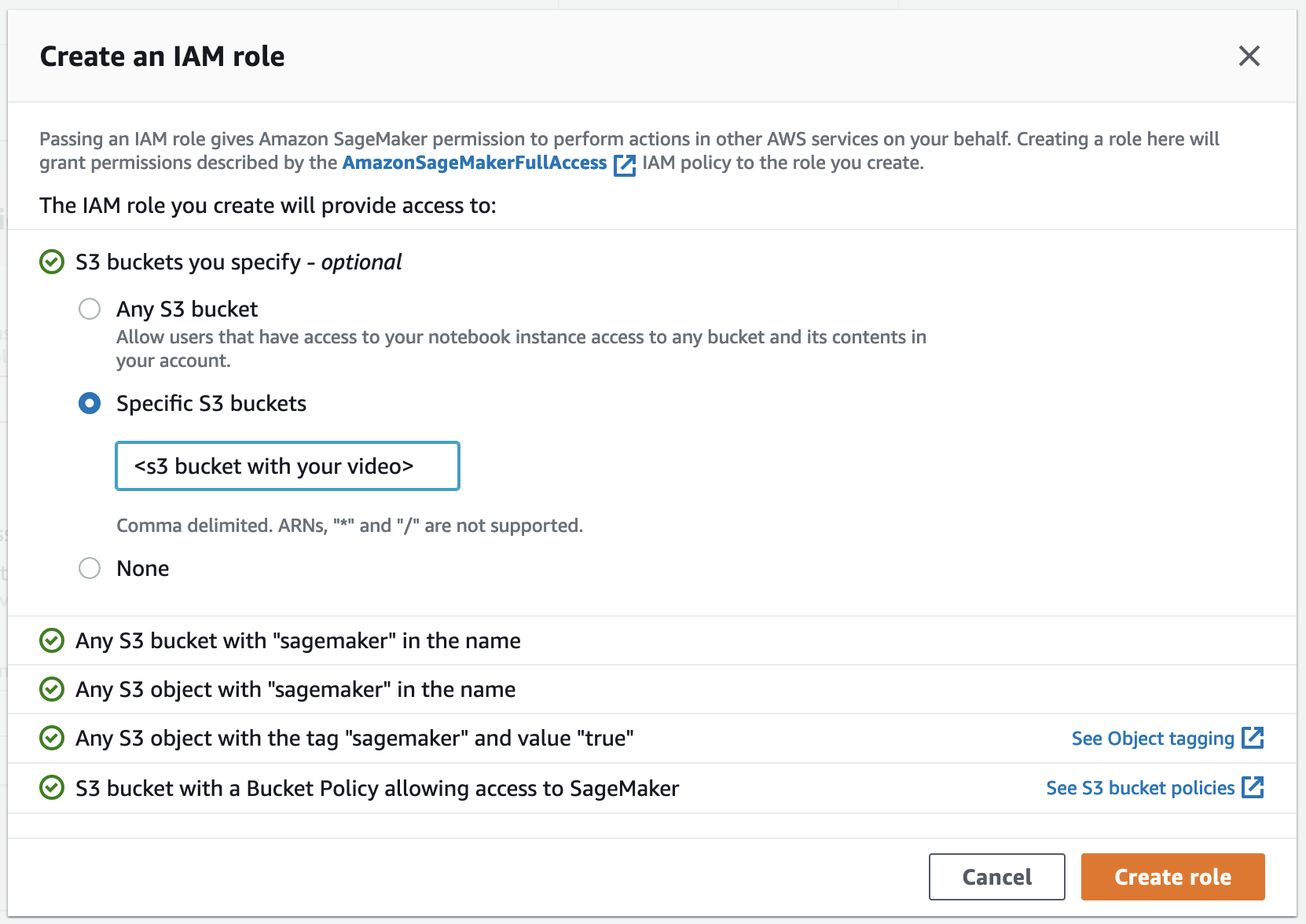Click the specific S3 bucket name field
Image resolution: width=1306 pixels, height=924 pixels.
click(288, 466)
